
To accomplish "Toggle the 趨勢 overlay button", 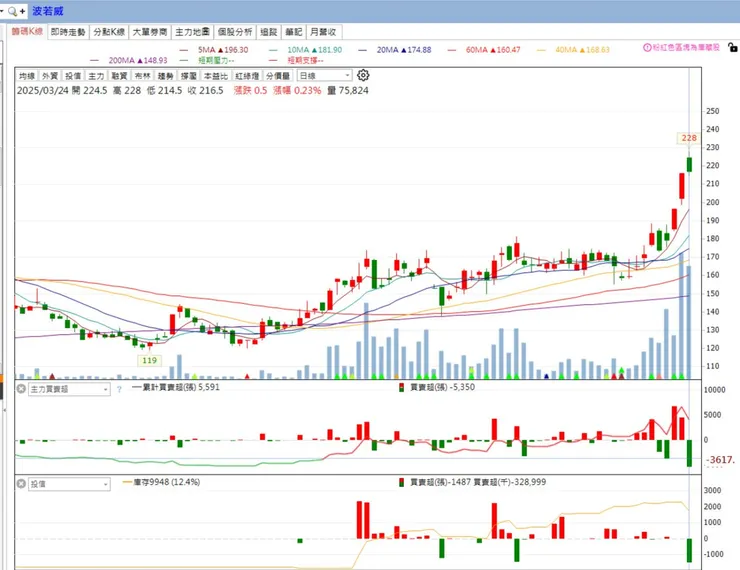I will [165, 76].
